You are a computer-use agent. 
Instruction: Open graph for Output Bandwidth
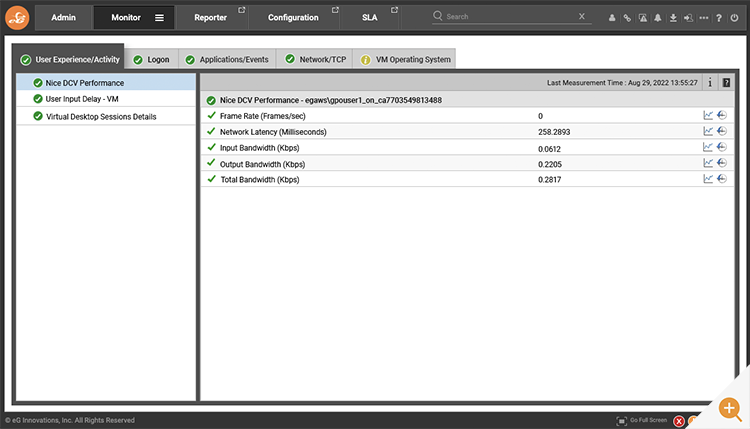point(708,163)
